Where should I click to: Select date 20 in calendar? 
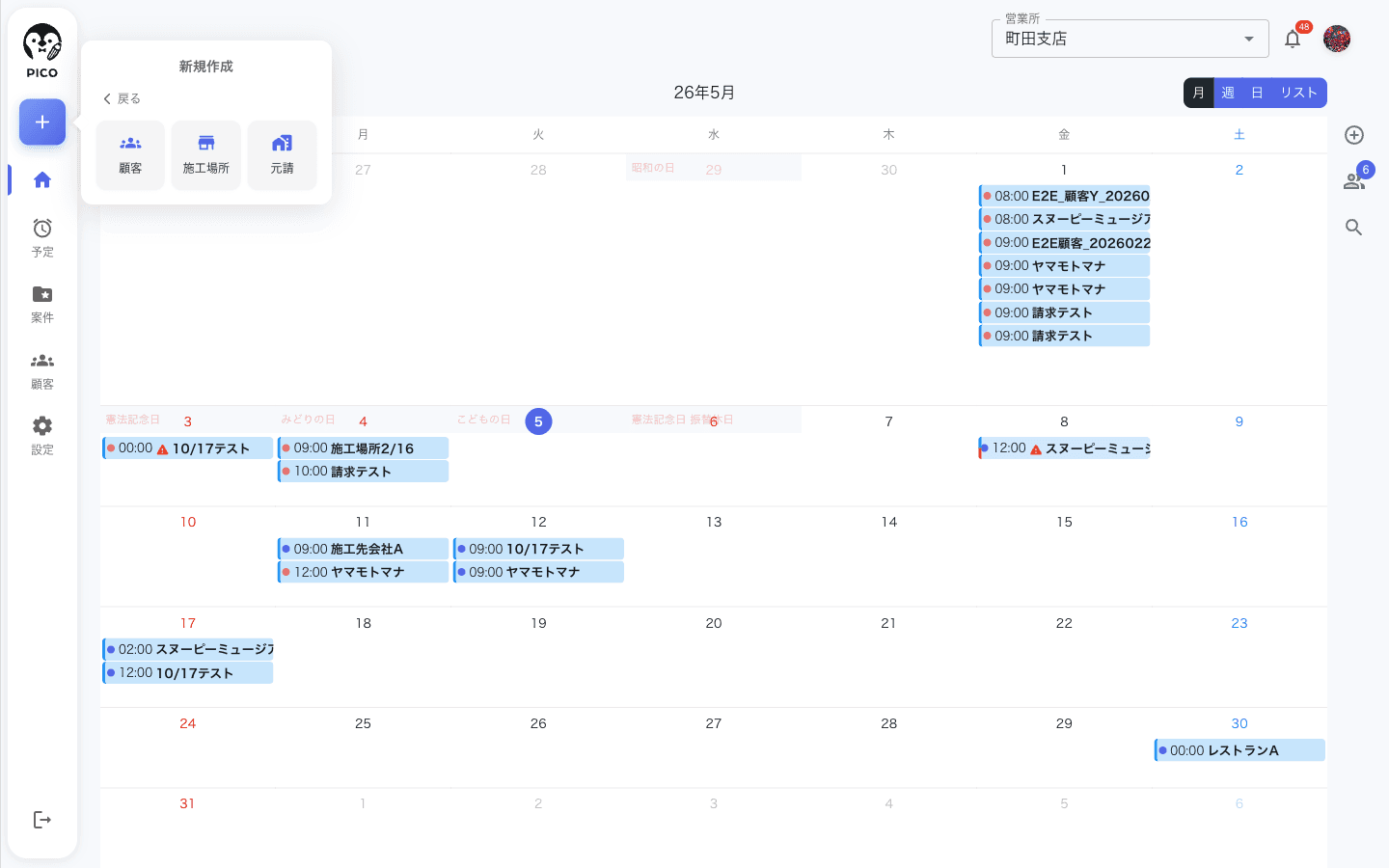click(x=714, y=623)
